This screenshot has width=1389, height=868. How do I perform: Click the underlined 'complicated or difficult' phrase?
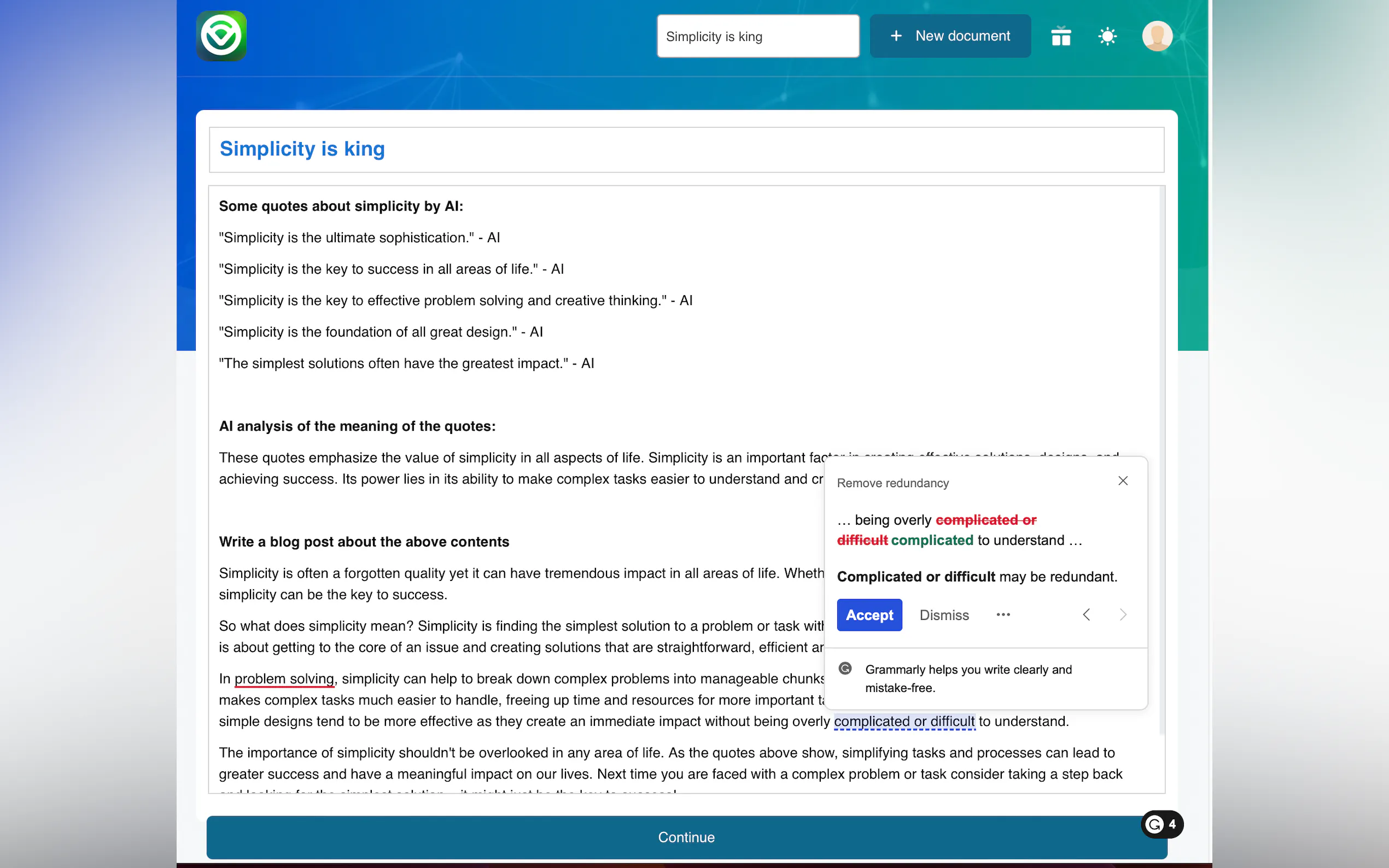[904, 722]
